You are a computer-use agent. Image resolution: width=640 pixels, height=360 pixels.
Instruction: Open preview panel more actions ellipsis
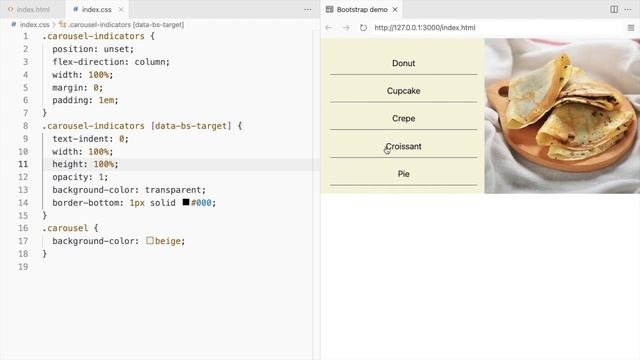point(628,9)
